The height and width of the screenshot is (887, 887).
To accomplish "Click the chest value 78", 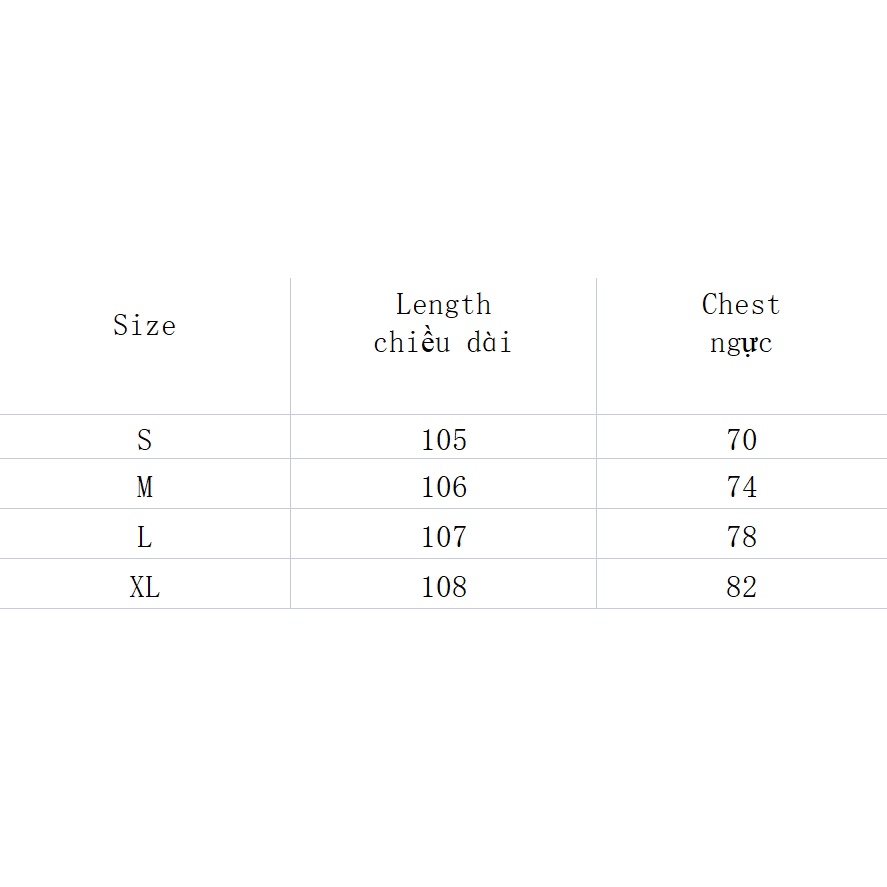I will click(x=741, y=537).
